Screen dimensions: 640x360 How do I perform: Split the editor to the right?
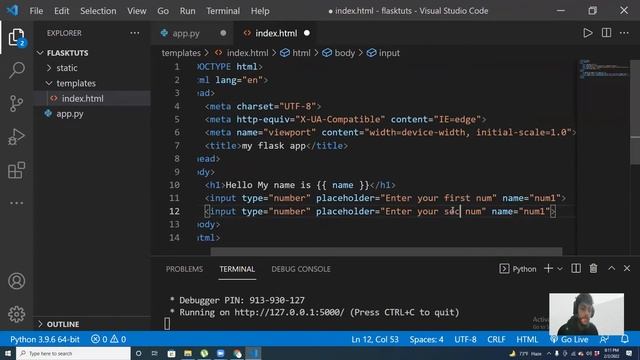pos(607,33)
